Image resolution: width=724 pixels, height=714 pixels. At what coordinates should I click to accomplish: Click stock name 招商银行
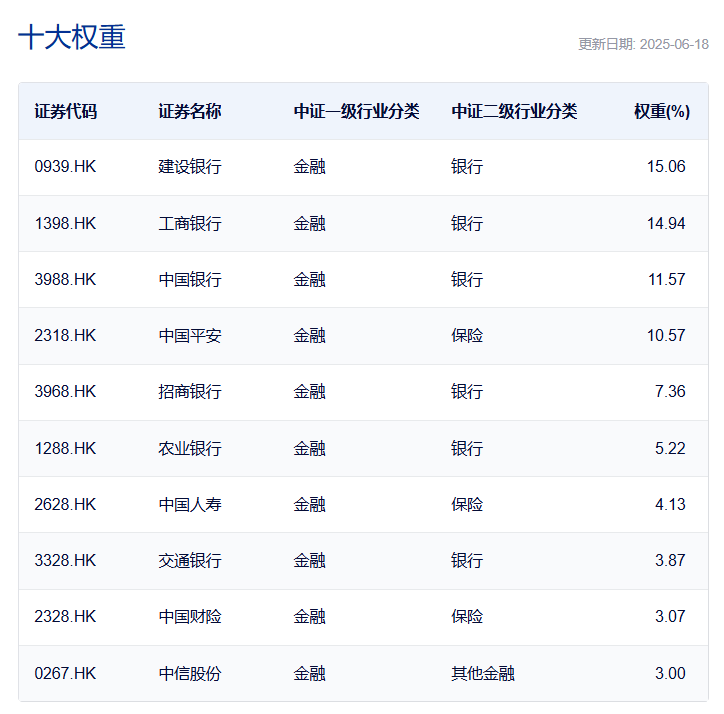point(190,392)
